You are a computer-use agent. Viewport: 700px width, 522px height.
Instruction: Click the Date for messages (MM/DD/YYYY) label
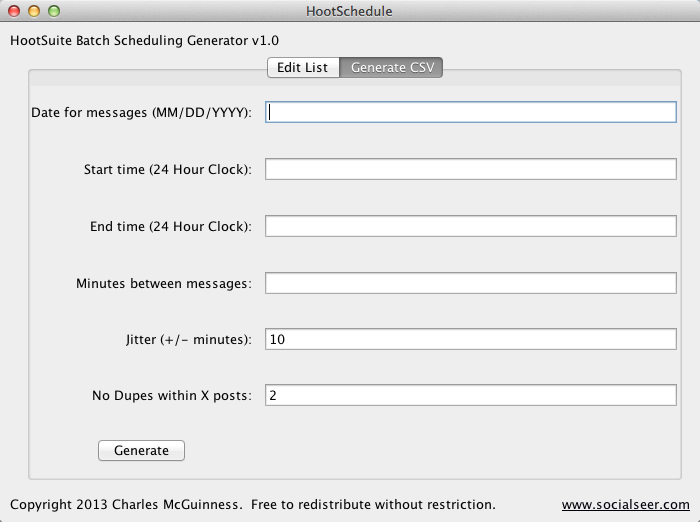(x=141, y=112)
